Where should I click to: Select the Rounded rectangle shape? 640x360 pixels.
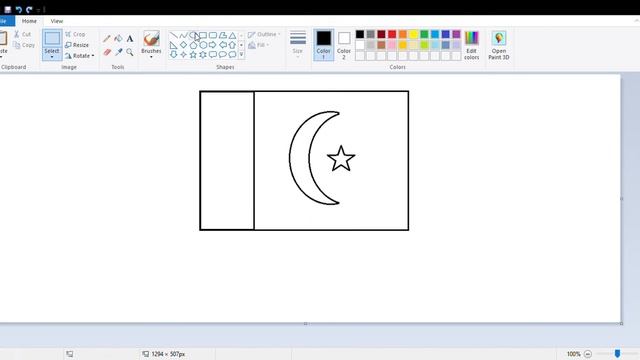(x=213, y=36)
